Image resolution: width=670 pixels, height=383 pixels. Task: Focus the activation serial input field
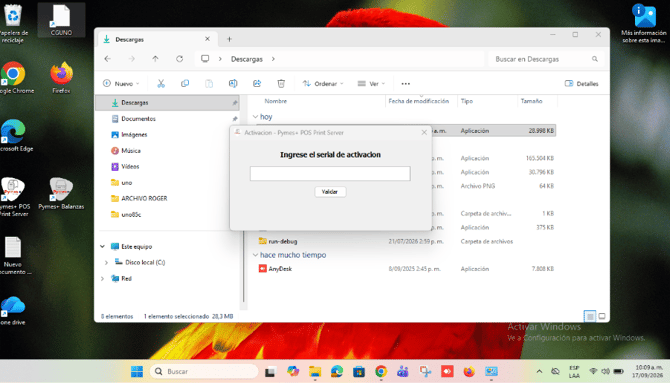pos(330,174)
